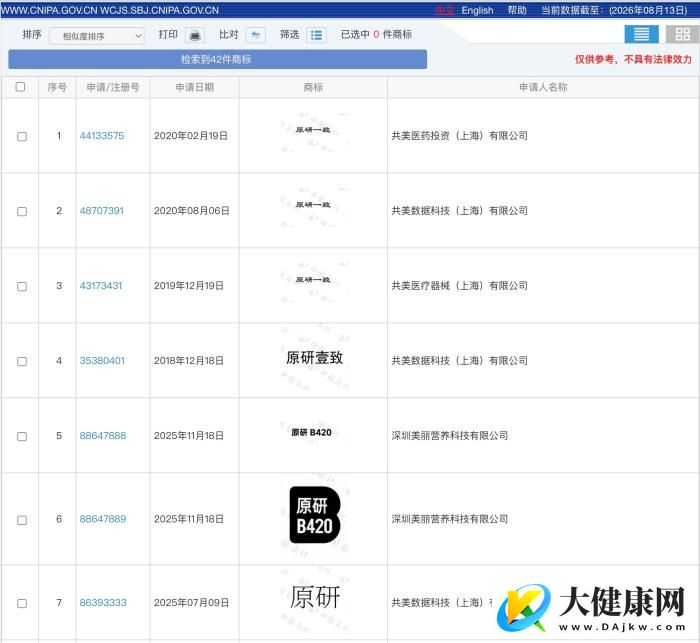700x643 pixels.
Task: Click 深圳美丽营养科技有限公司 in row 6
Action: [450, 519]
